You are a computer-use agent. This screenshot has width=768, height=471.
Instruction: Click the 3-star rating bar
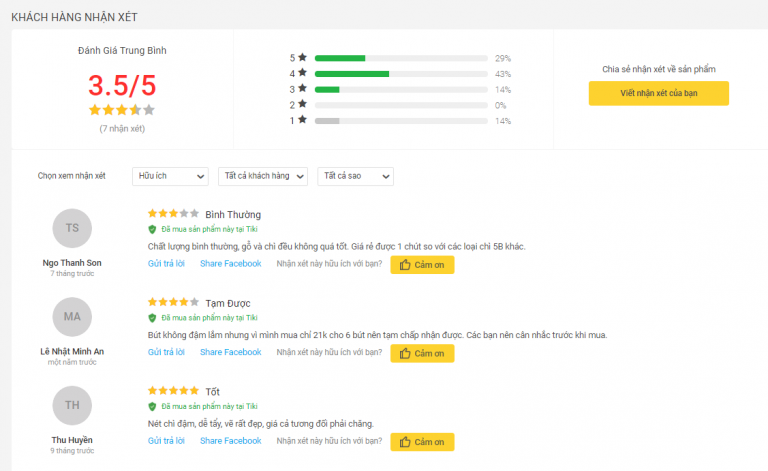(401, 90)
